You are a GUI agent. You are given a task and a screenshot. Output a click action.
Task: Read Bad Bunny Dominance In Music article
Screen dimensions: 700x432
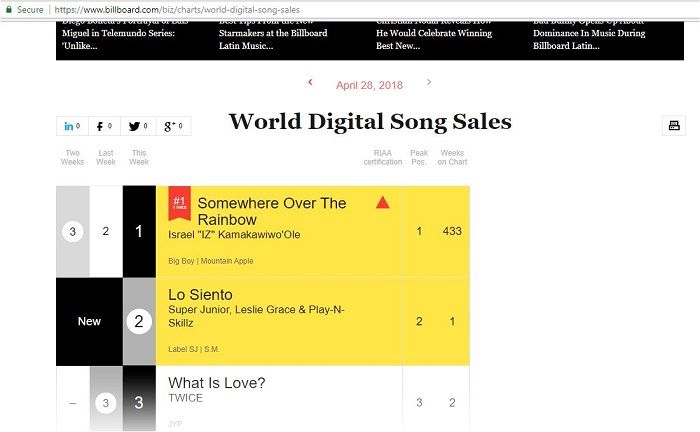pos(589,37)
